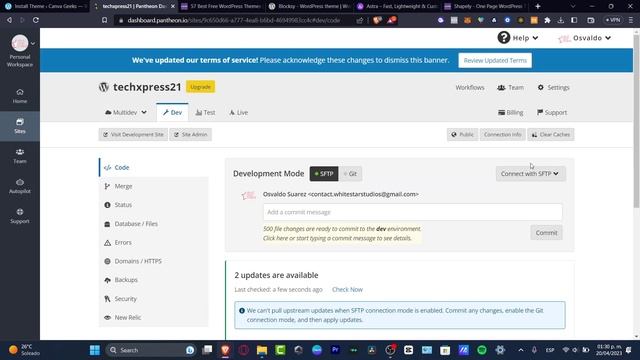Select New Relic in the side menu

pyautogui.click(x=153, y=318)
